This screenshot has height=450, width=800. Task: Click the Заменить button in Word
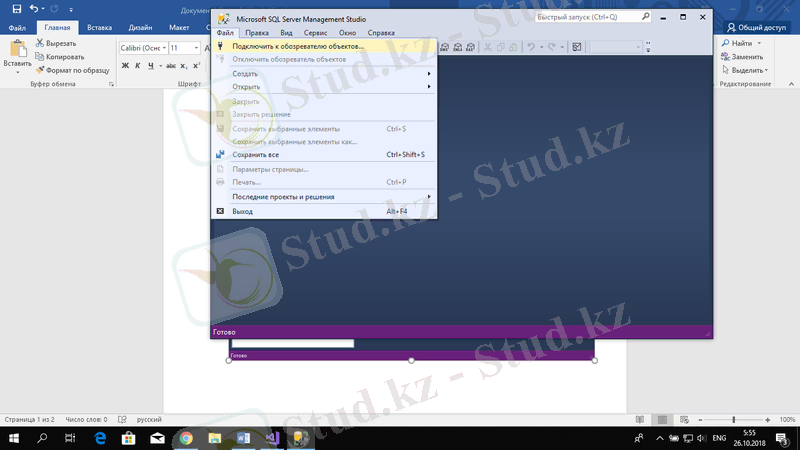(742, 57)
